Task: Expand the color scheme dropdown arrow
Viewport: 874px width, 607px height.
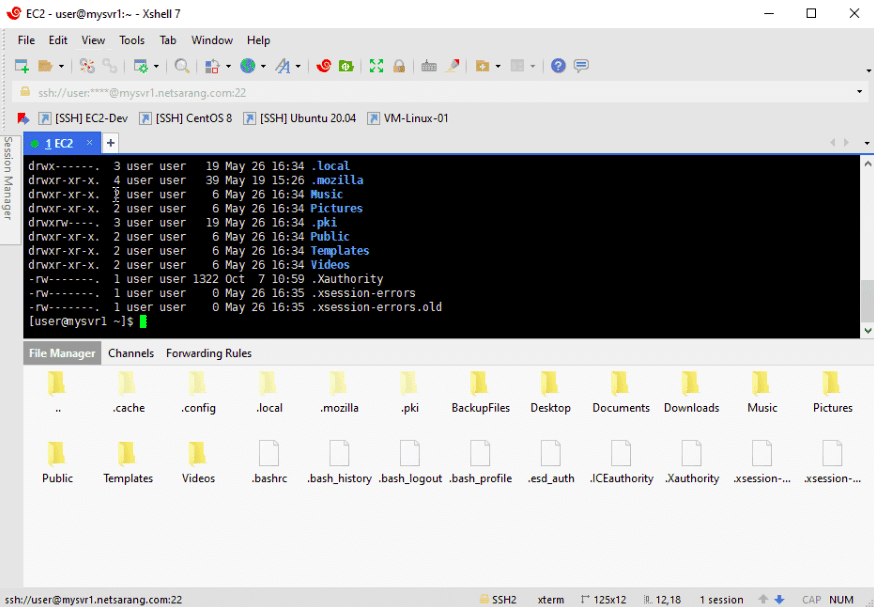Action: point(229,66)
